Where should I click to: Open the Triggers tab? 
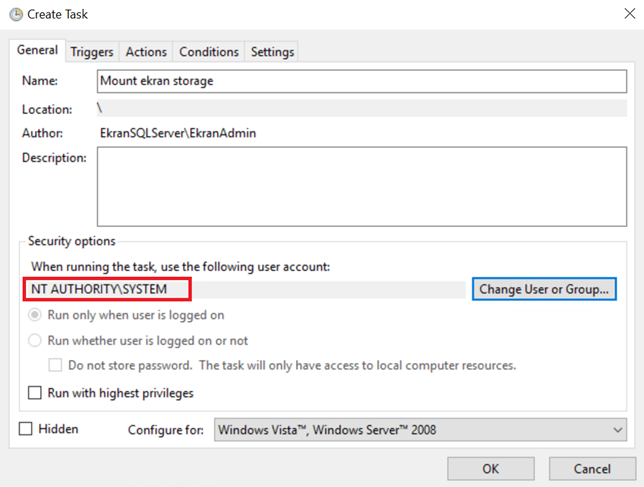pyautogui.click(x=92, y=52)
